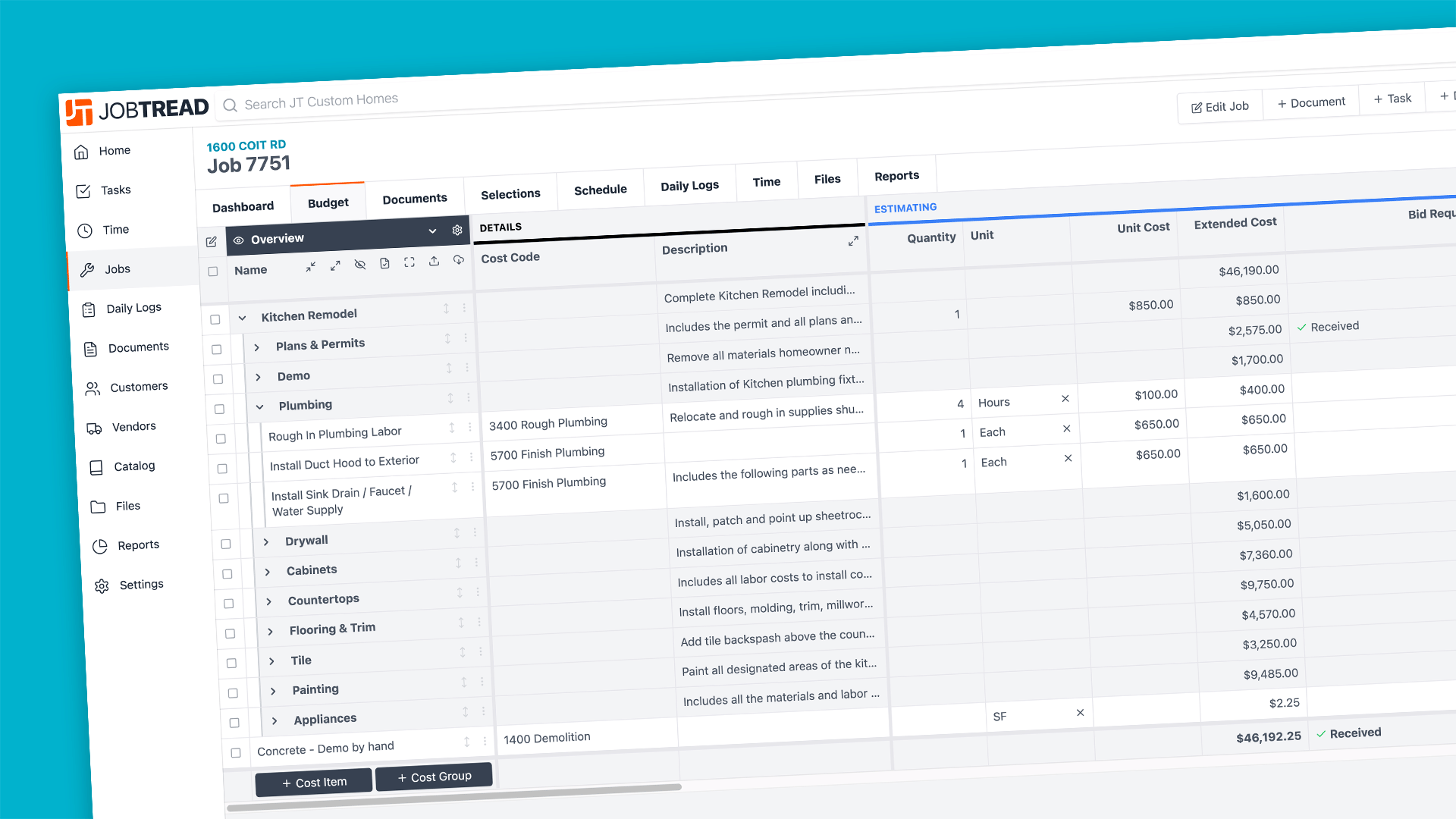Open Home from the sidebar
Screen dimensions: 1456x819
(x=114, y=151)
